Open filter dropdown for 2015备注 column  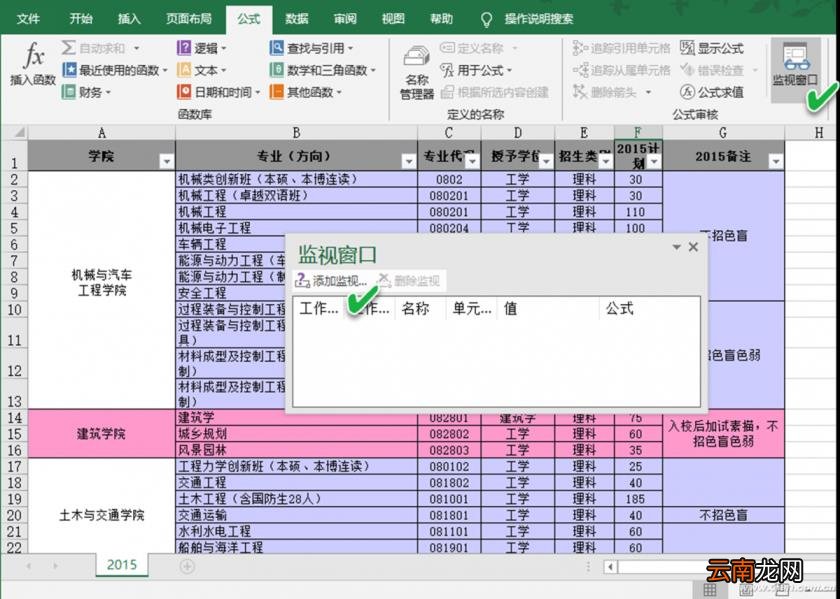(776, 161)
